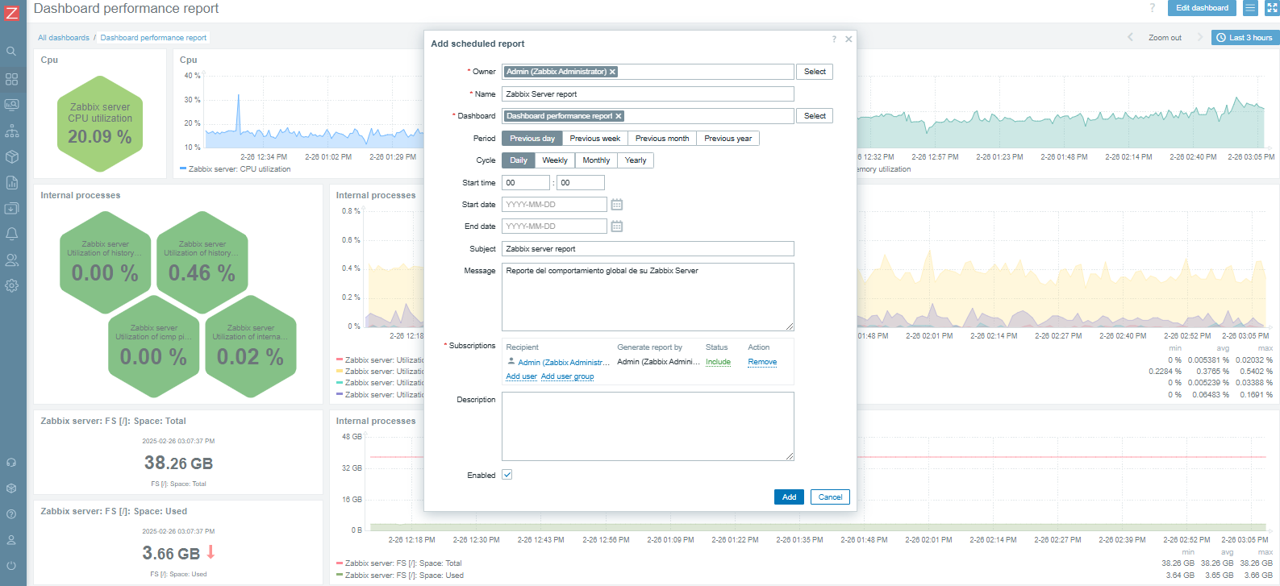Open the Support headset icon in the sidebar
The width and height of the screenshot is (1280, 586).
(12, 463)
